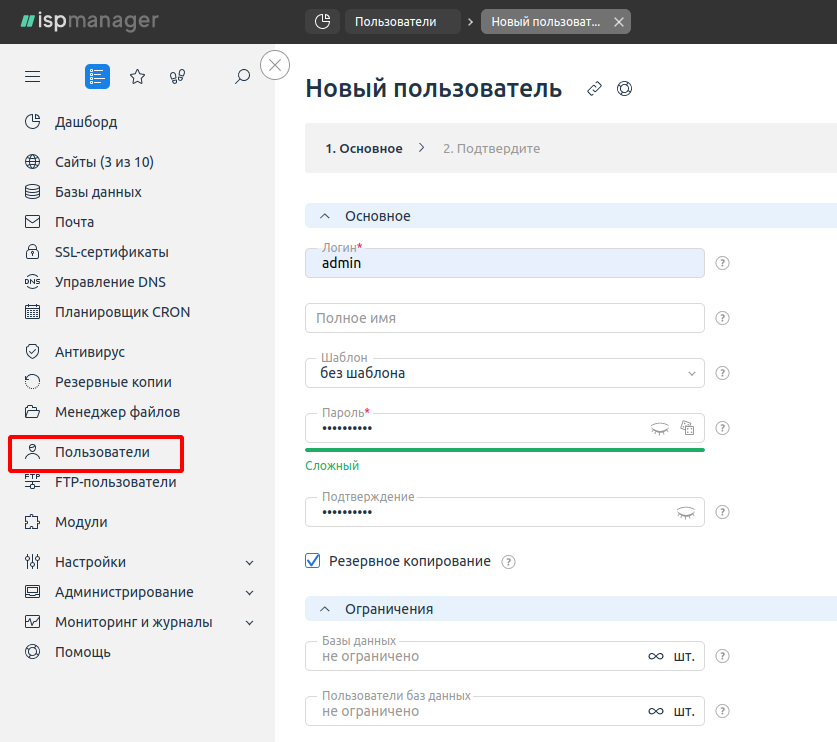This screenshot has width=837, height=742.
Task: Open SSL-сертификаты in sidebar
Action: [x=112, y=252]
